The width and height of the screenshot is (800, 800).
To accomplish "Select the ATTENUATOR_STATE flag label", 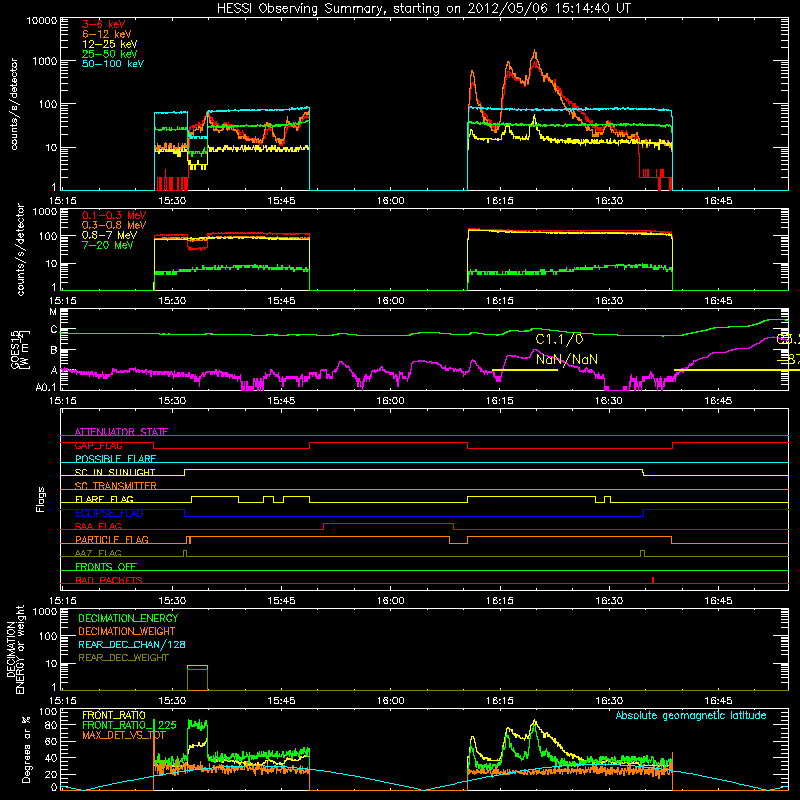I will tap(121, 432).
